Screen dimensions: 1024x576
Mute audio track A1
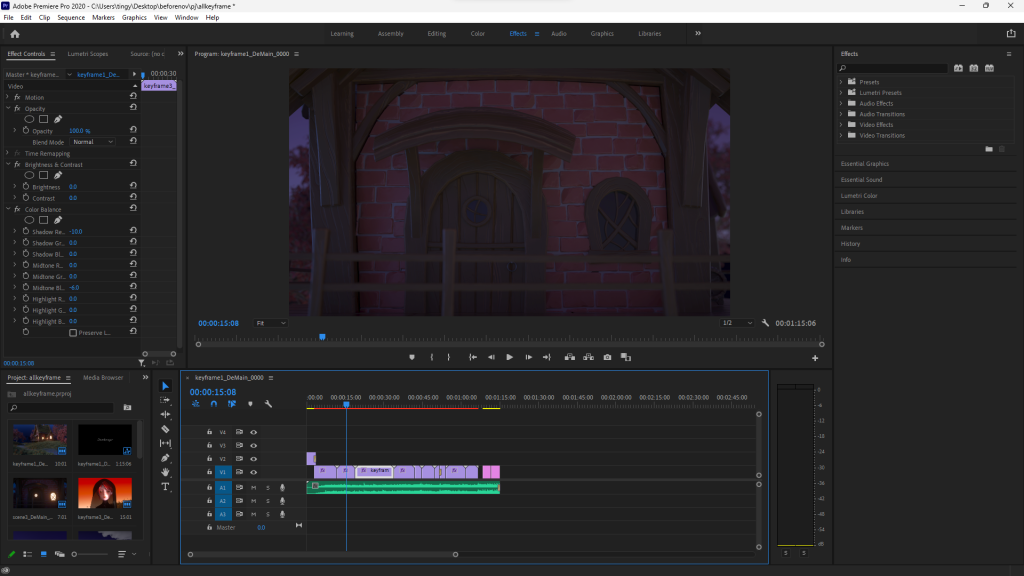253,488
